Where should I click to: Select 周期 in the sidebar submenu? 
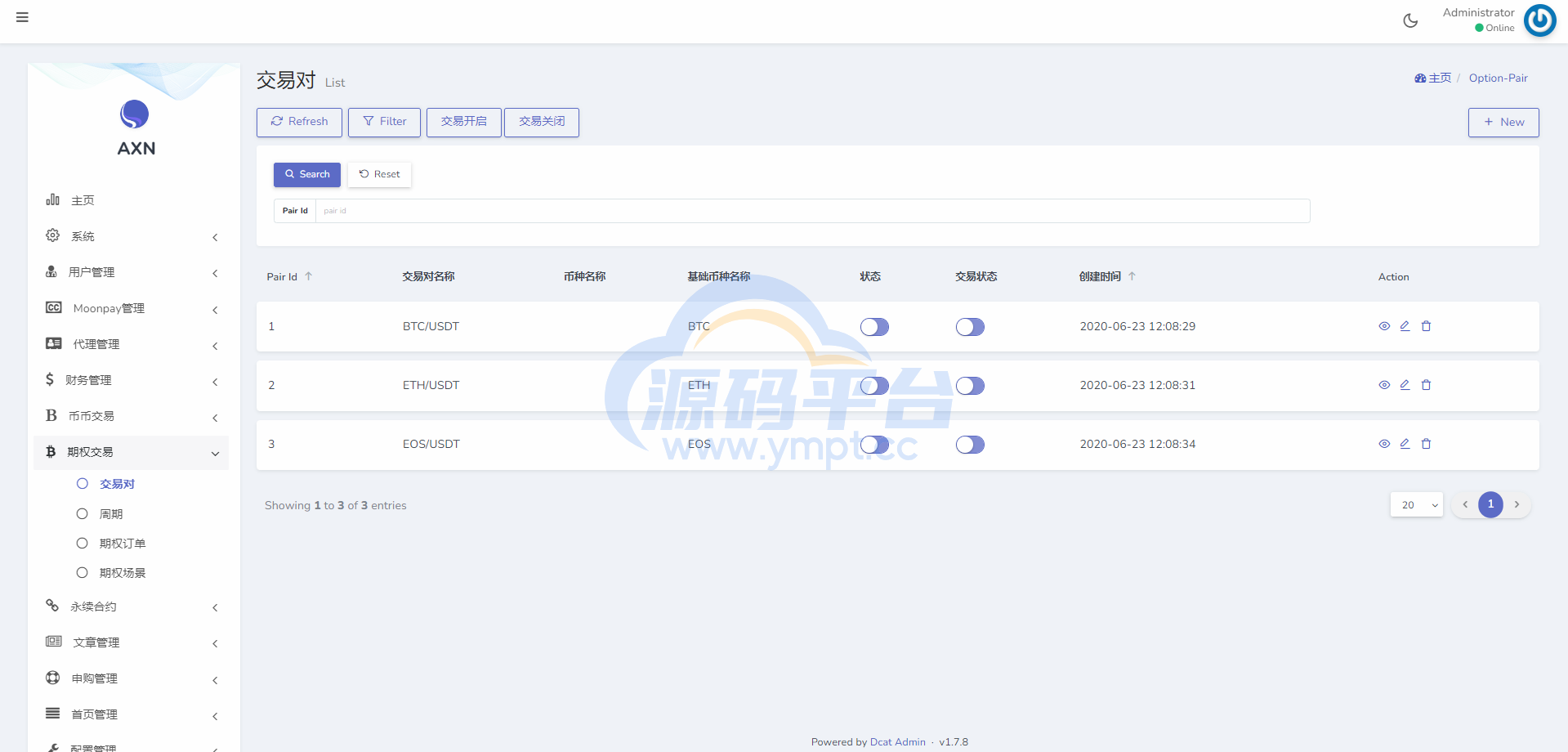pyautogui.click(x=111, y=514)
